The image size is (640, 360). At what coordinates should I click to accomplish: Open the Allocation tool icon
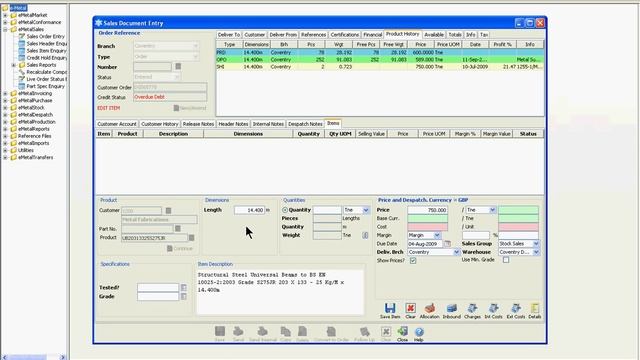429,308
